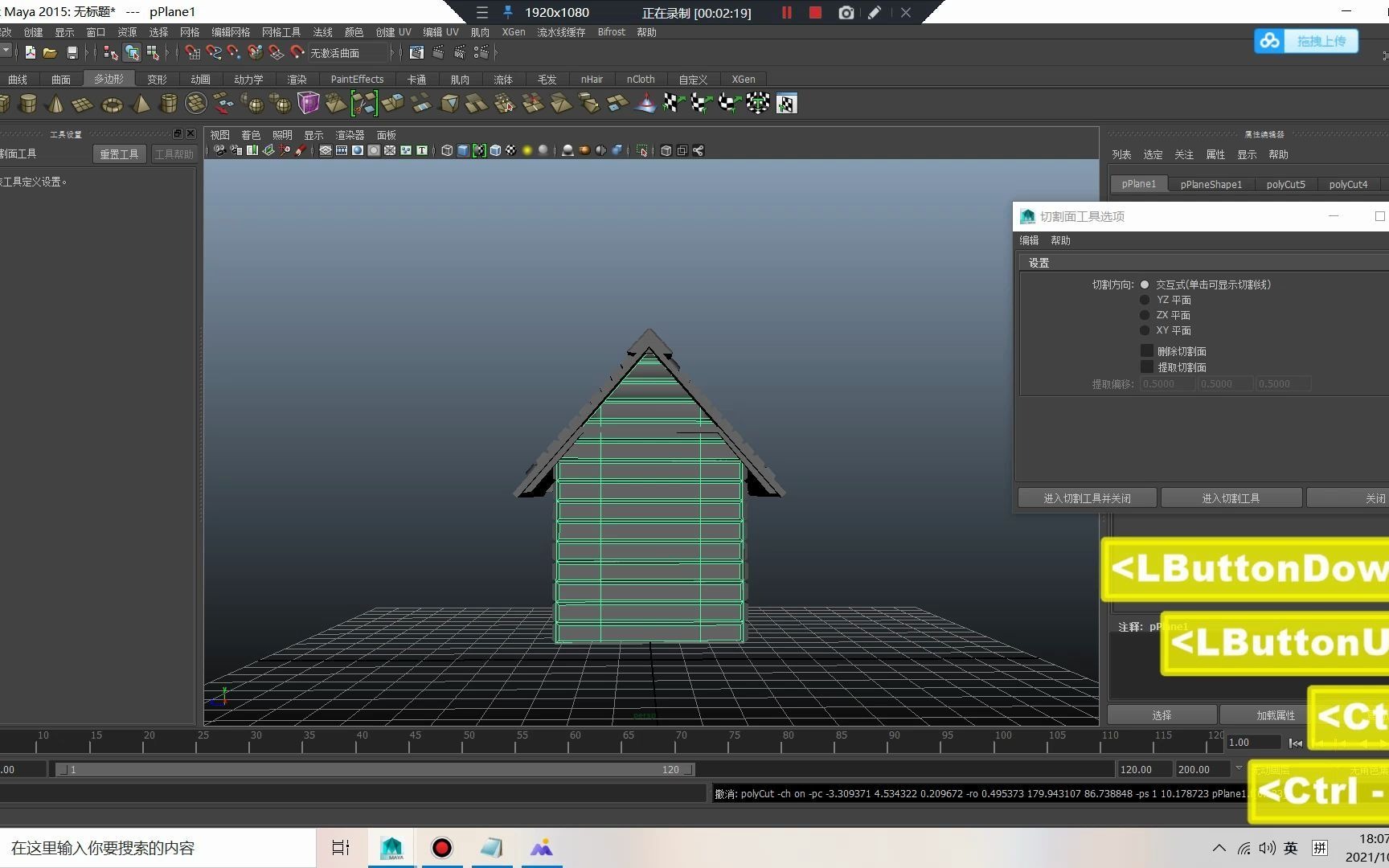This screenshot has width=1389, height=868.
Task: Click the purple cube shelf icon
Action: click(x=309, y=103)
